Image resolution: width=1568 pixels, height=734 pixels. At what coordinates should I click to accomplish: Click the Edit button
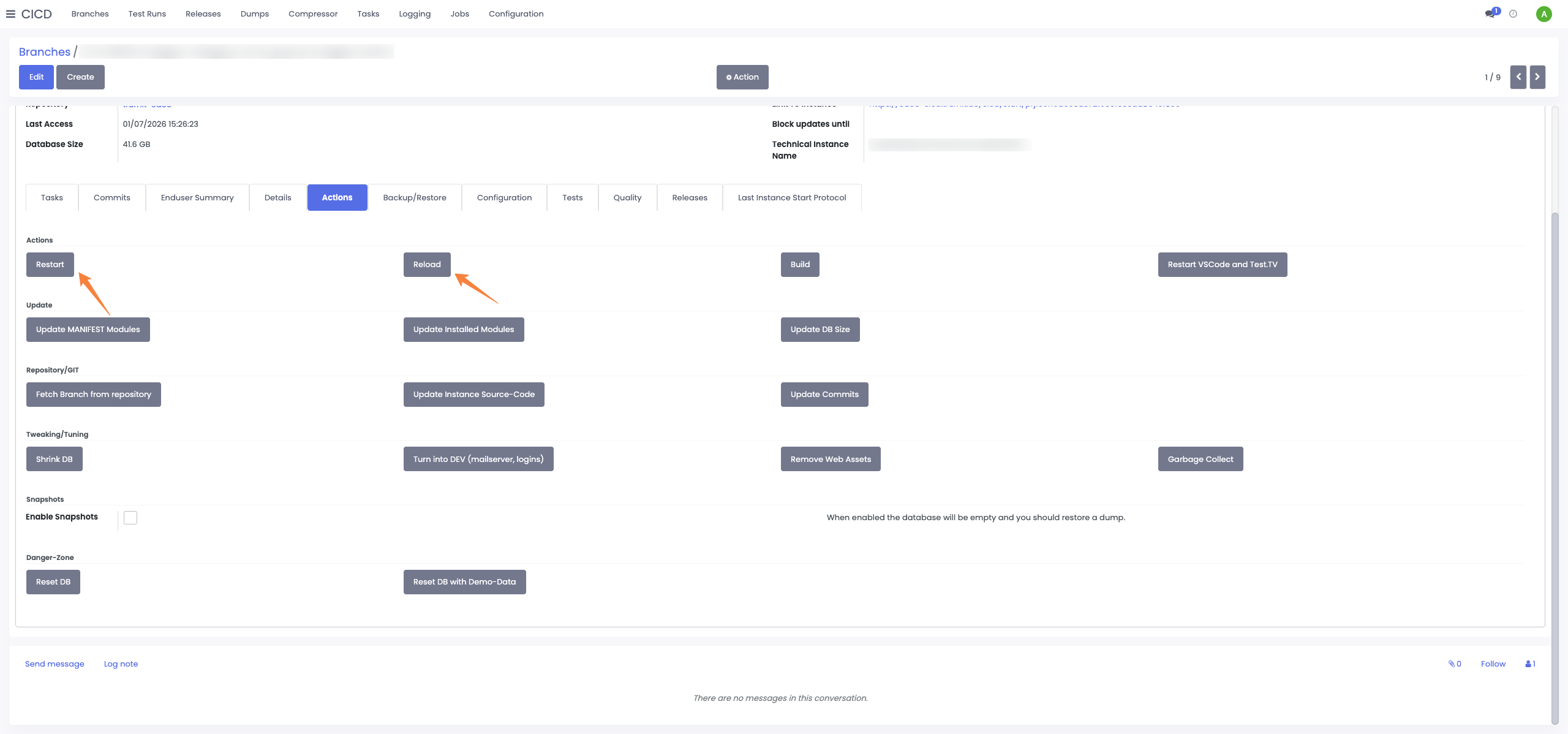point(36,77)
